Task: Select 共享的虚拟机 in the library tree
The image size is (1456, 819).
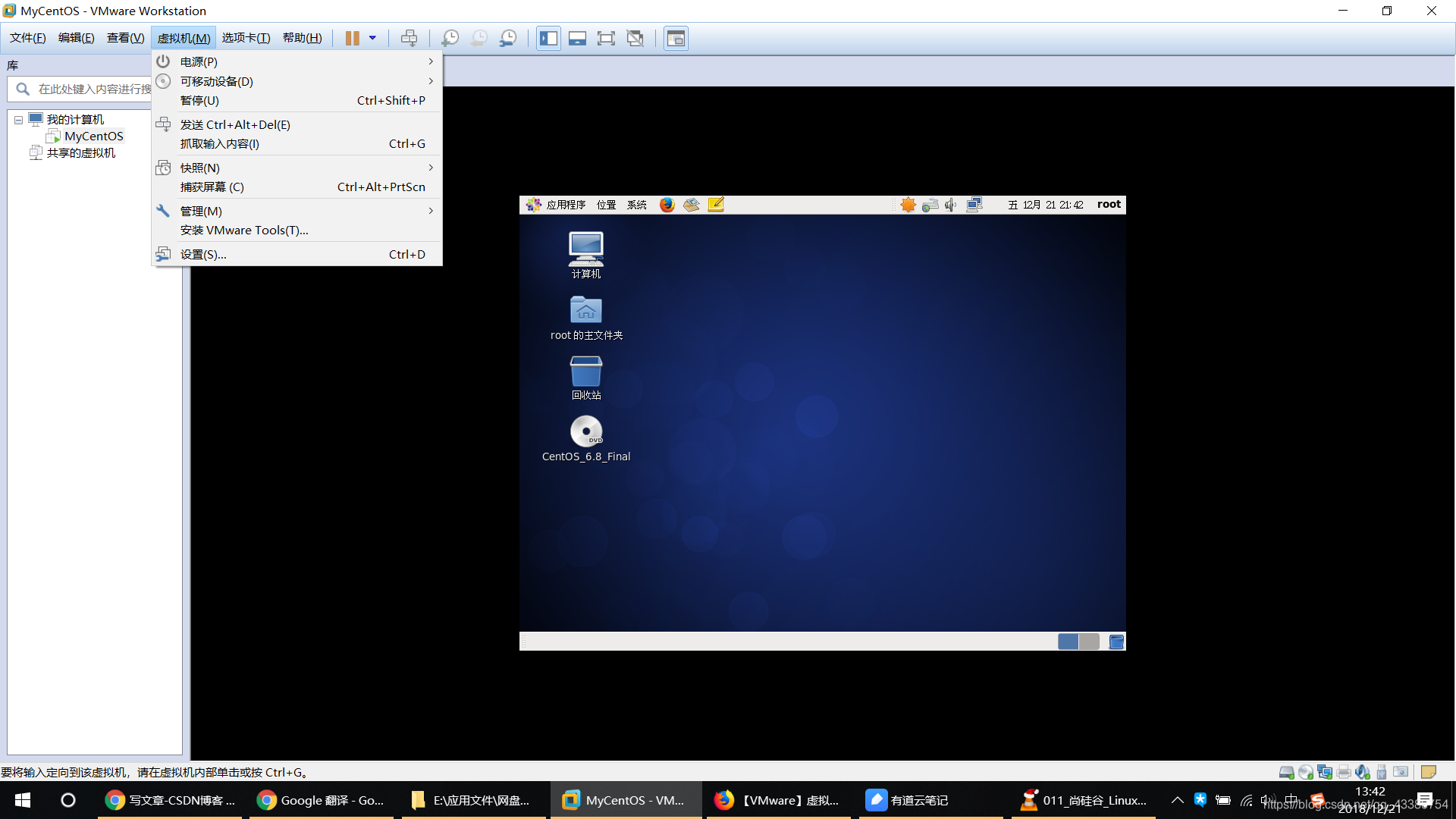Action: tap(80, 152)
